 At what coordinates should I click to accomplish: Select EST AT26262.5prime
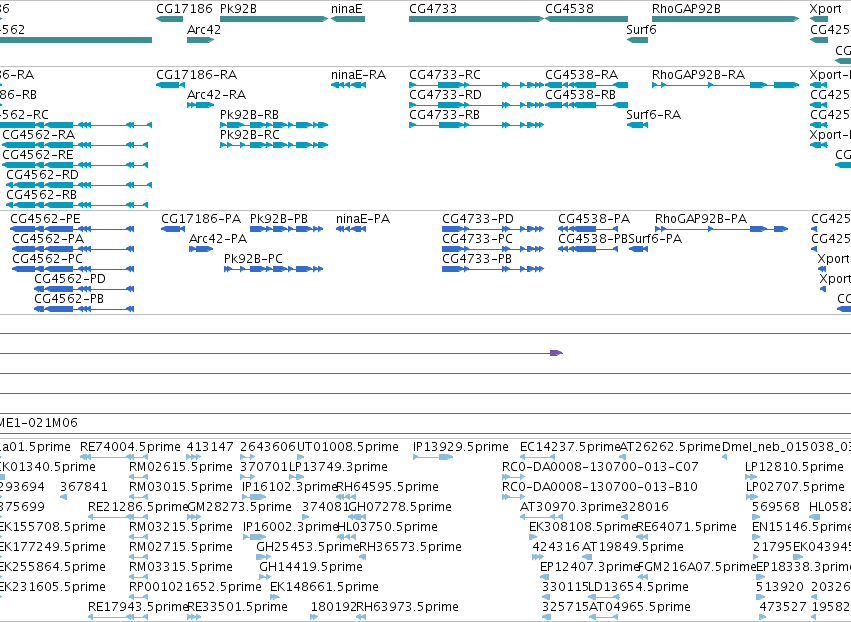(670, 447)
